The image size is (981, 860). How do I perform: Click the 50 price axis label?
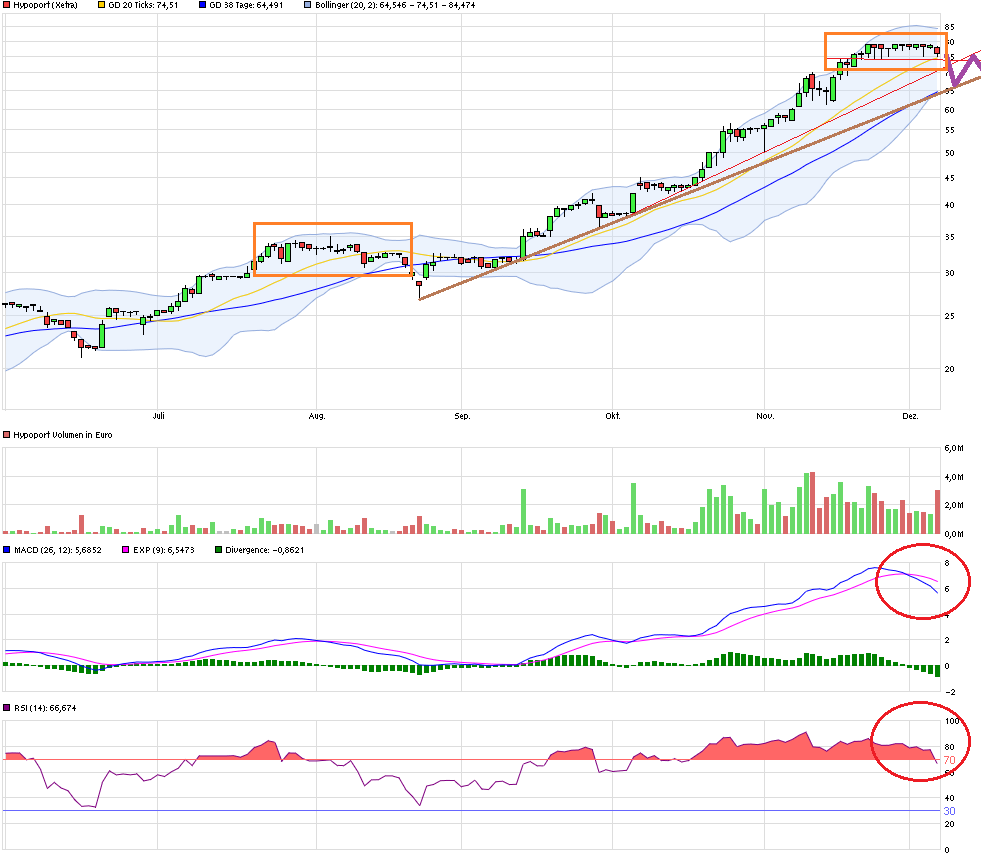950,153
